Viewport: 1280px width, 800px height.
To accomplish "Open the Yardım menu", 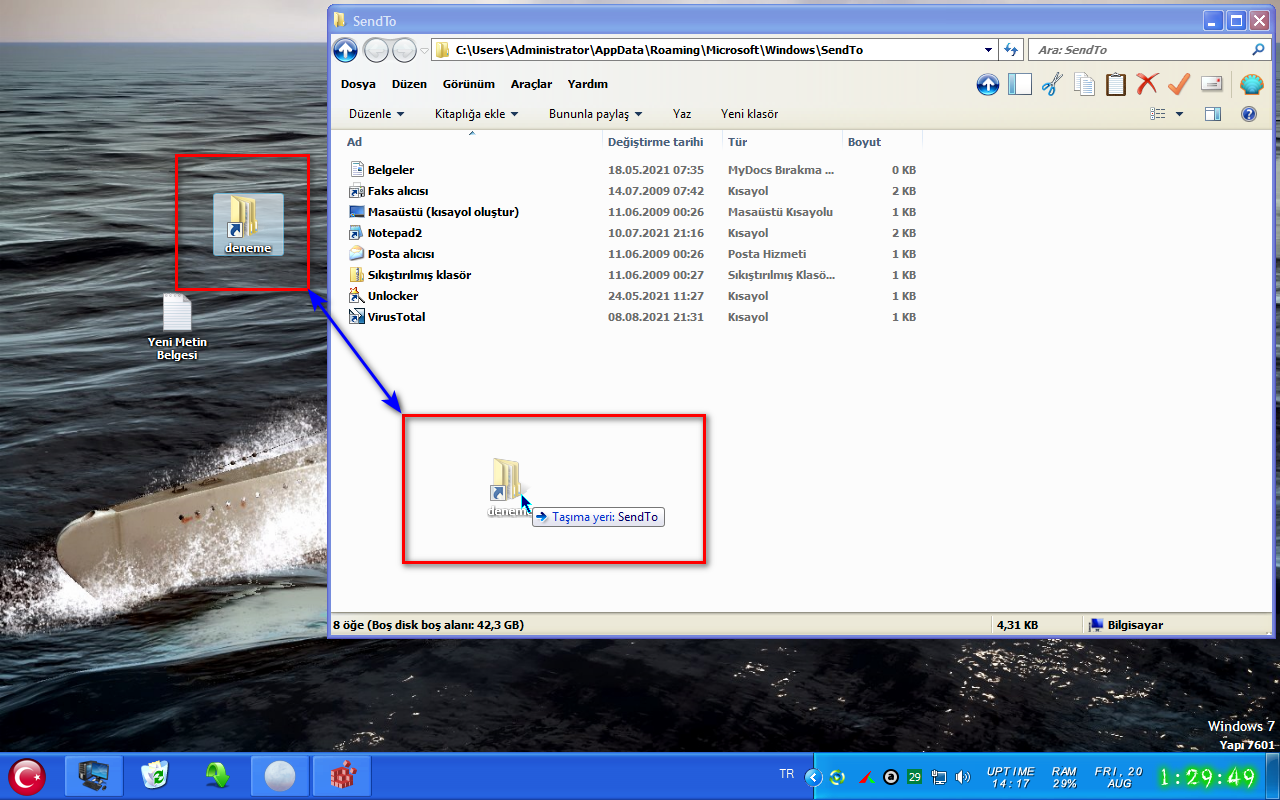I will coord(587,84).
